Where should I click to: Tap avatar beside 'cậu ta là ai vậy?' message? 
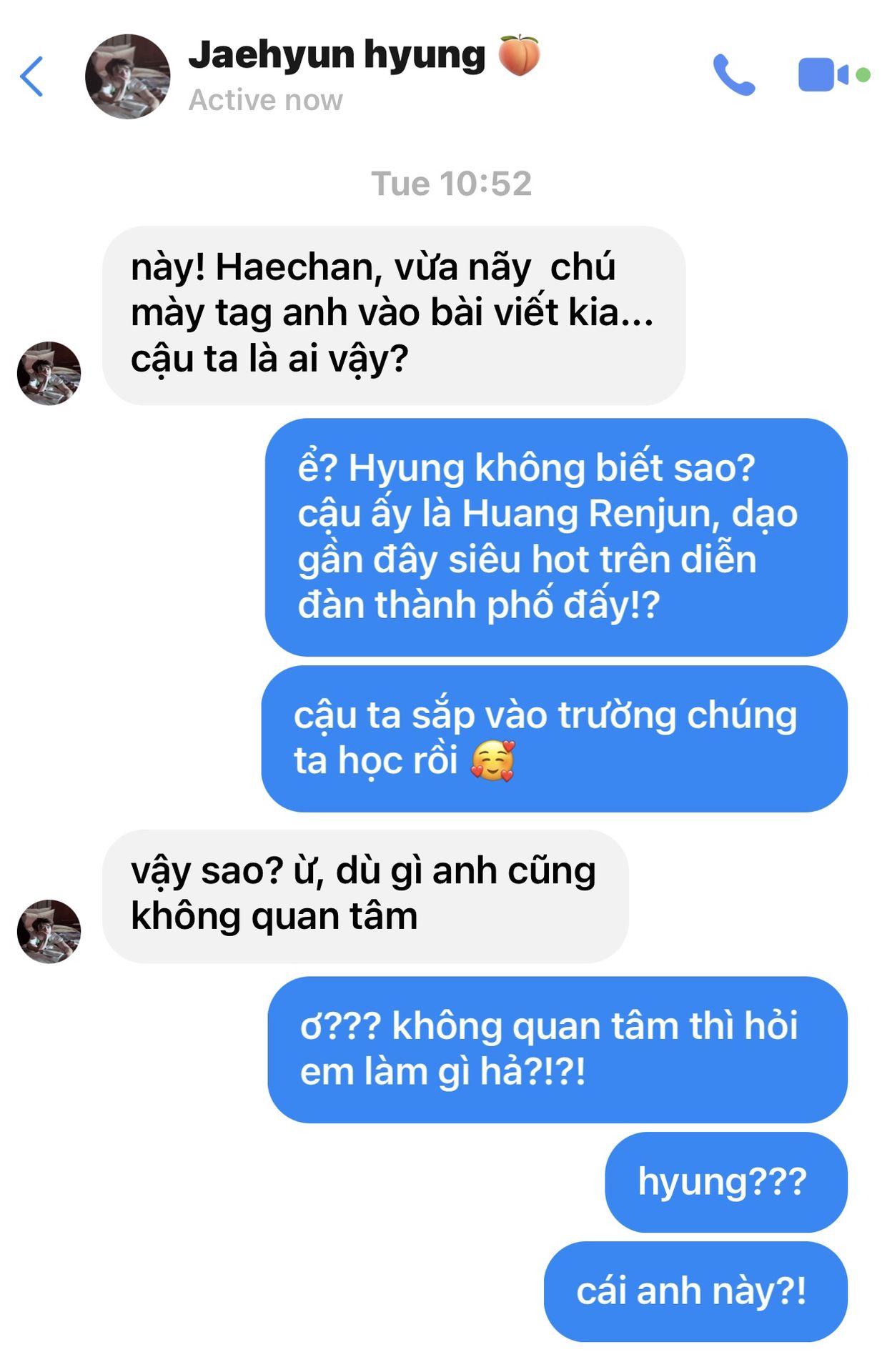(x=49, y=373)
